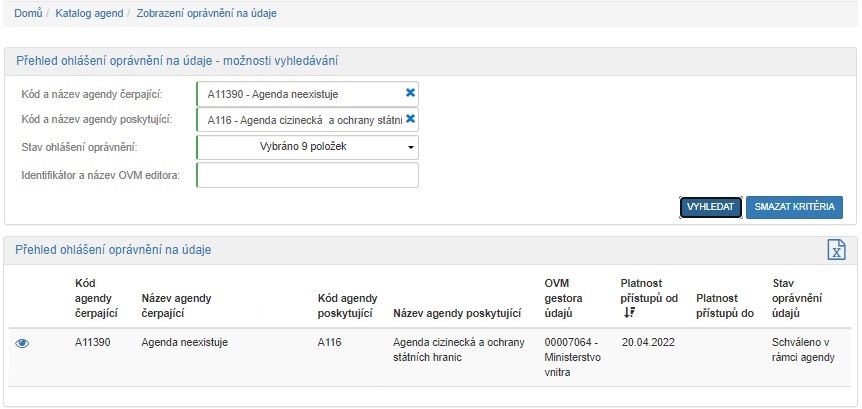862x409 pixels.
Task: Open the agenda čerpající combo box
Action: 298,94
